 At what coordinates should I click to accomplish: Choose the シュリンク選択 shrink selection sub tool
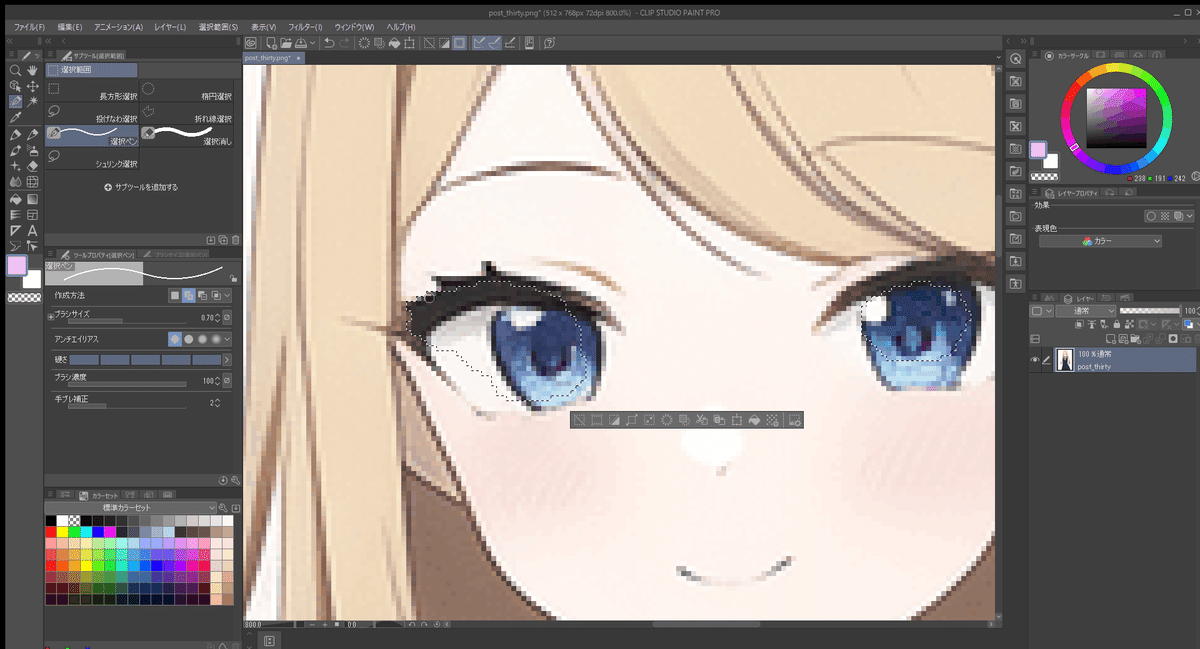point(92,159)
